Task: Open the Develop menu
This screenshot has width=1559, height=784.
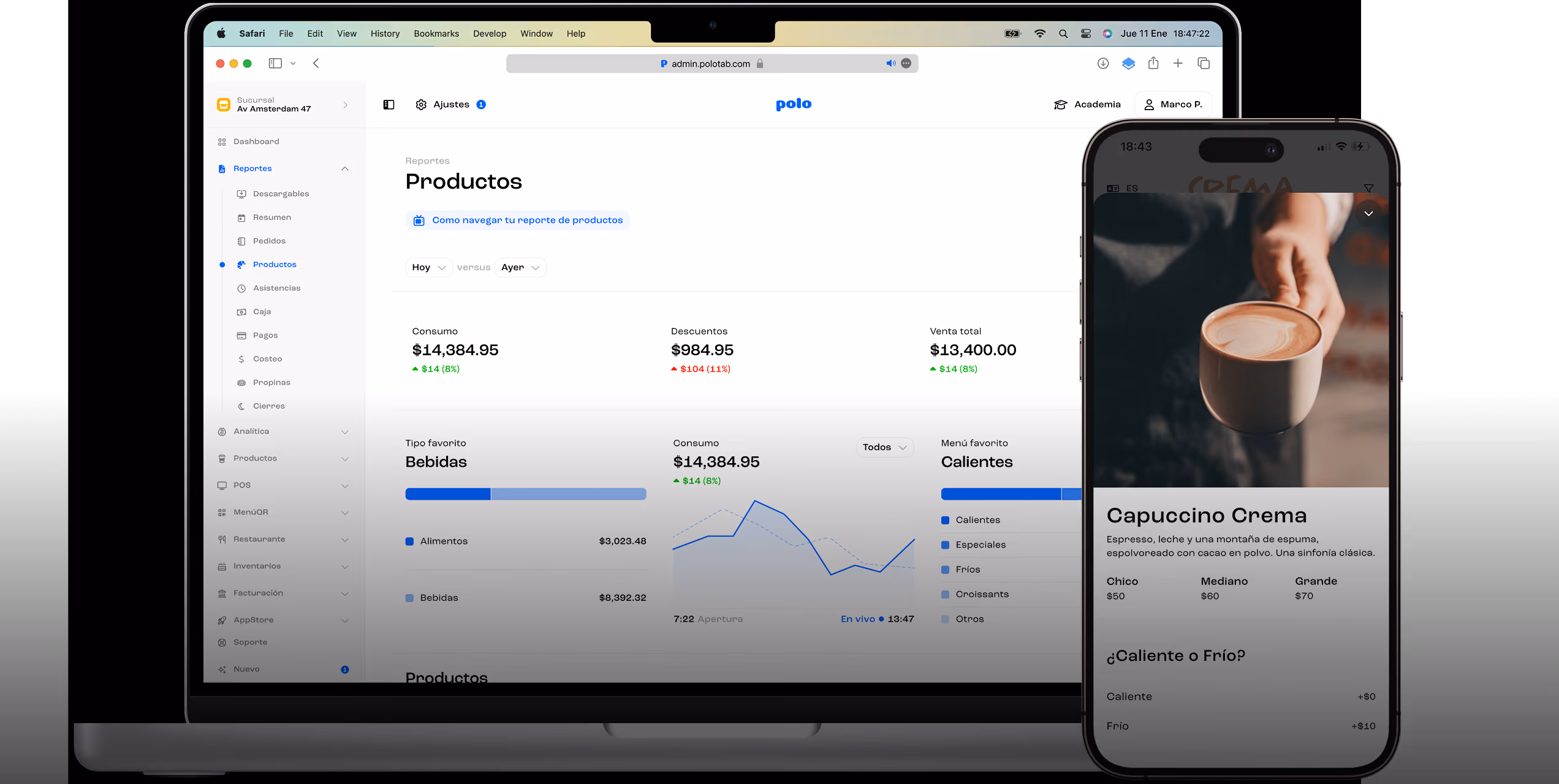Action: pos(490,34)
